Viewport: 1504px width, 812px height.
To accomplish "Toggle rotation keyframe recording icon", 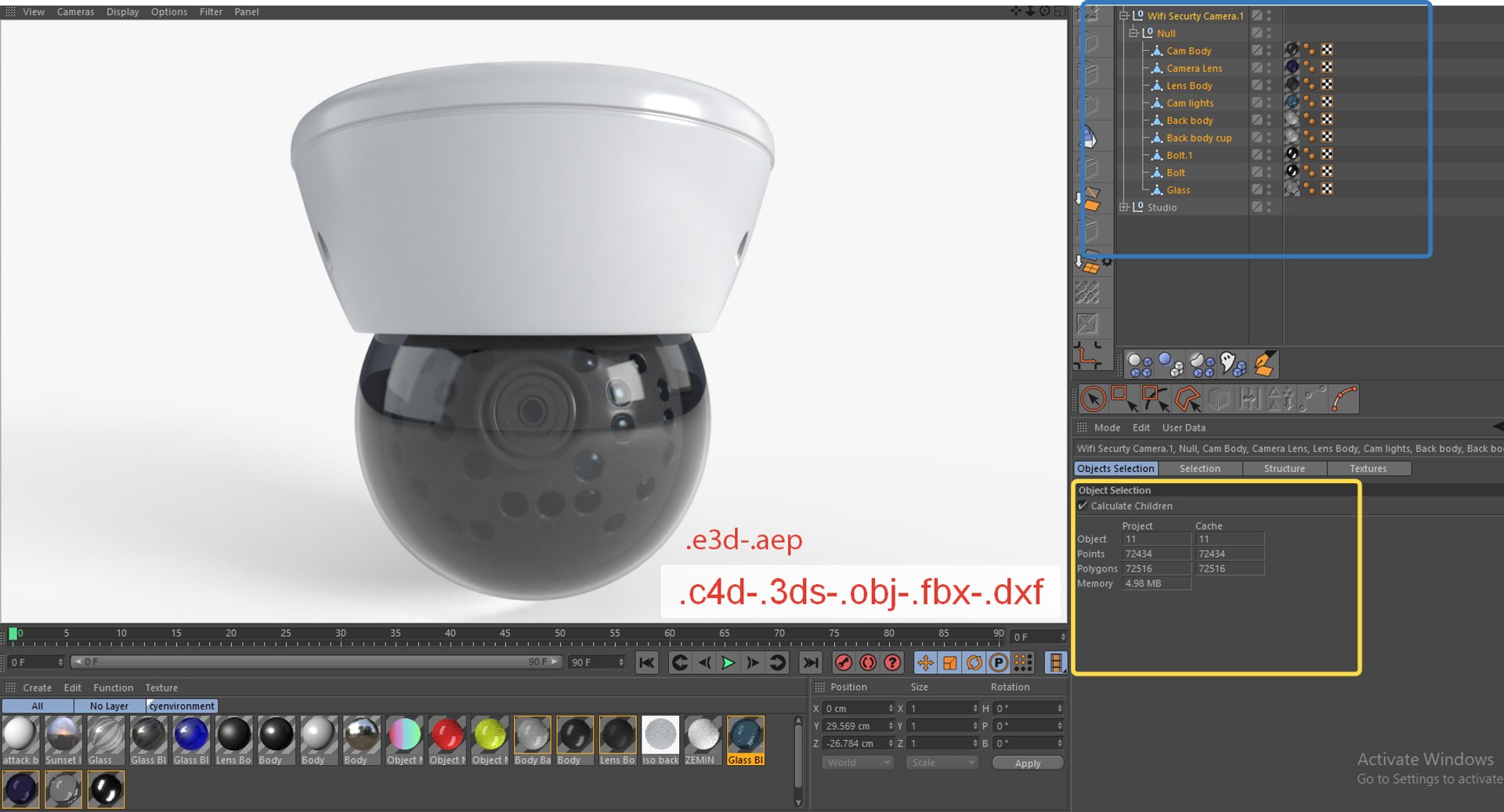I will pyautogui.click(x=974, y=662).
